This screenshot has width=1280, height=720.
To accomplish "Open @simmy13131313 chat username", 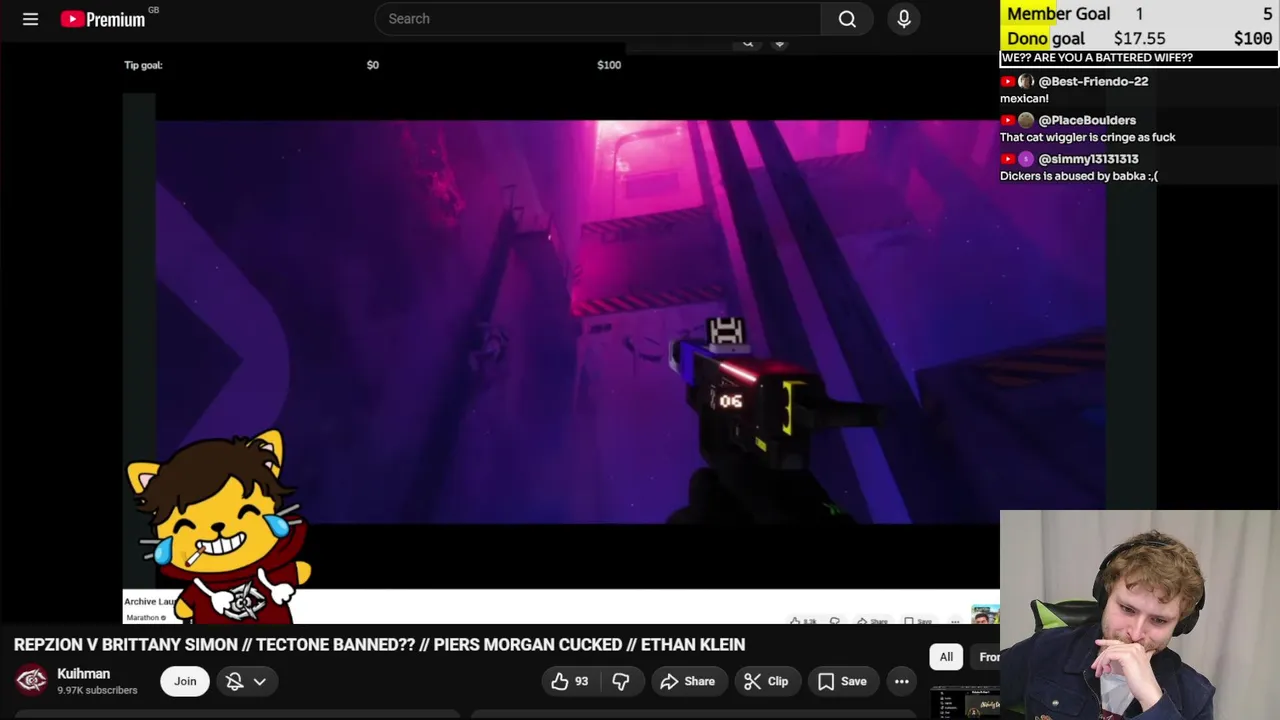I will point(1088,159).
